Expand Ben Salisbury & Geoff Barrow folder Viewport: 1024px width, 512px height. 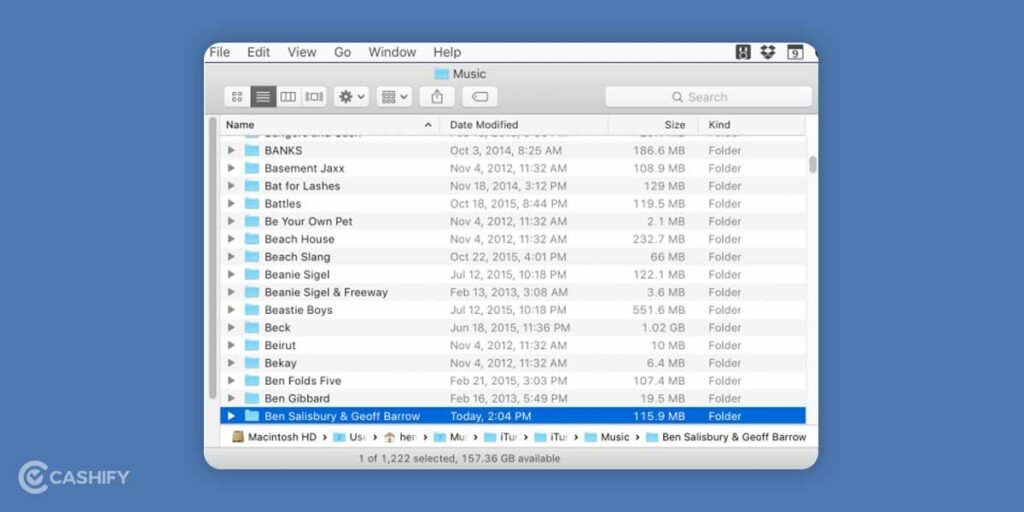pyautogui.click(x=231, y=416)
